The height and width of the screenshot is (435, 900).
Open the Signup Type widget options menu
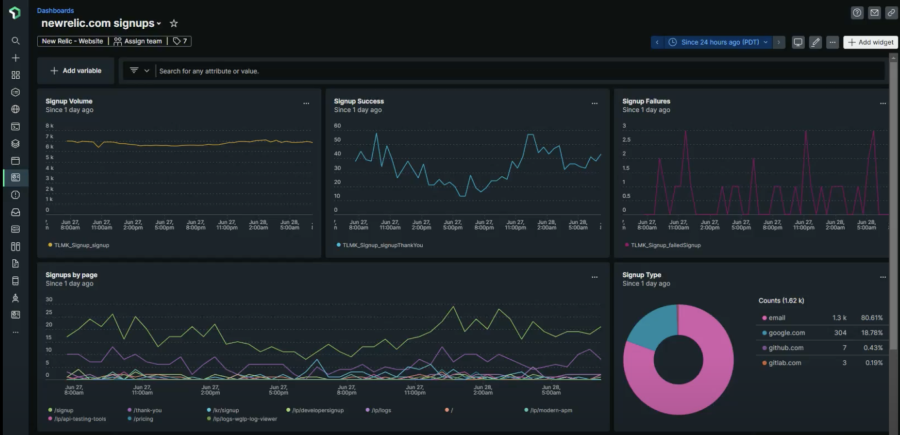click(x=882, y=275)
